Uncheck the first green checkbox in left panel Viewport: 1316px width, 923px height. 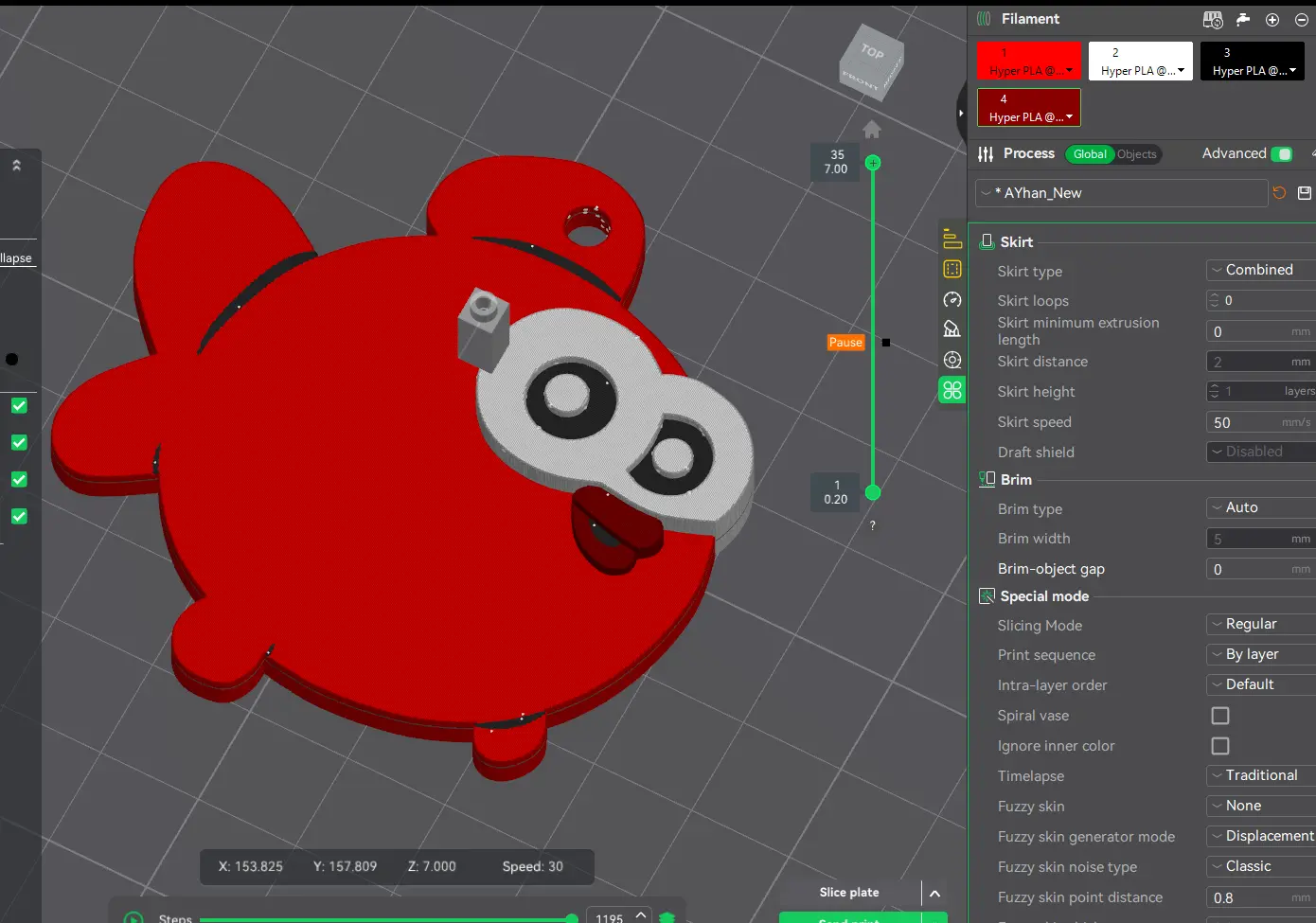point(19,406)
